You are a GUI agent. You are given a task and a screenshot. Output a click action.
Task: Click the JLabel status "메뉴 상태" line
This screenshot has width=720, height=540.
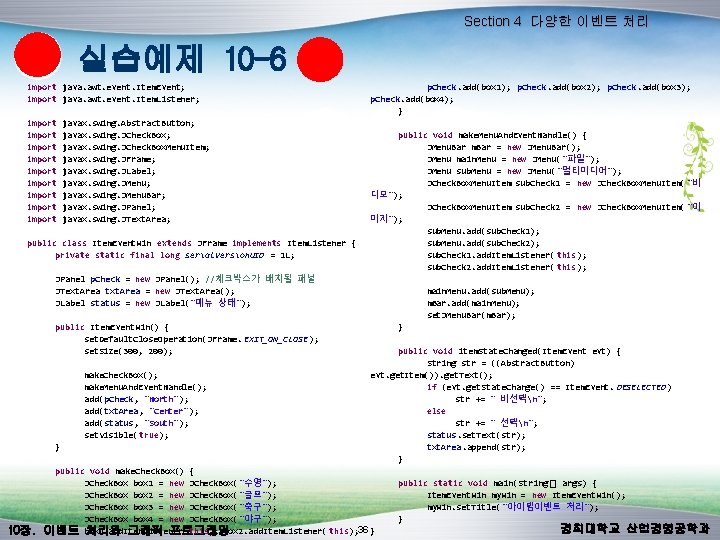pyautogui.click(x=153, y=303)
